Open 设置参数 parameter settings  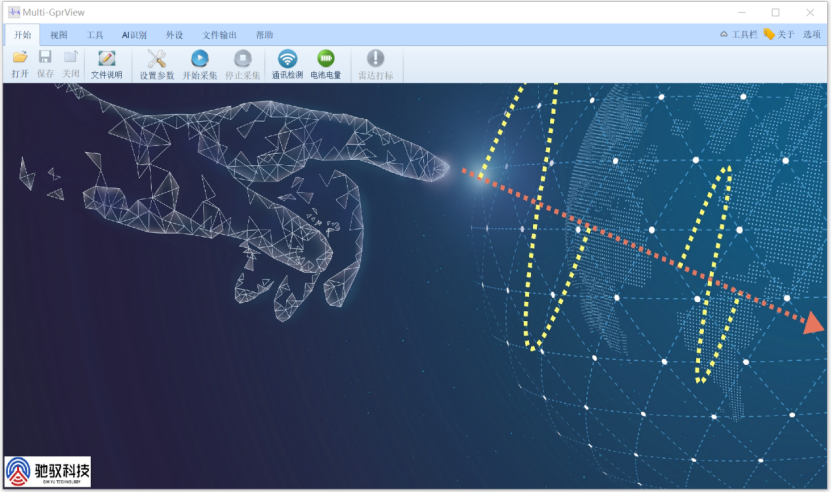click(x=156, y=59)
